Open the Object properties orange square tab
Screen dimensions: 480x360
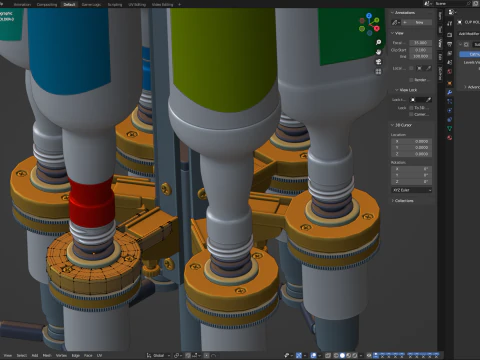click(450, 83)
